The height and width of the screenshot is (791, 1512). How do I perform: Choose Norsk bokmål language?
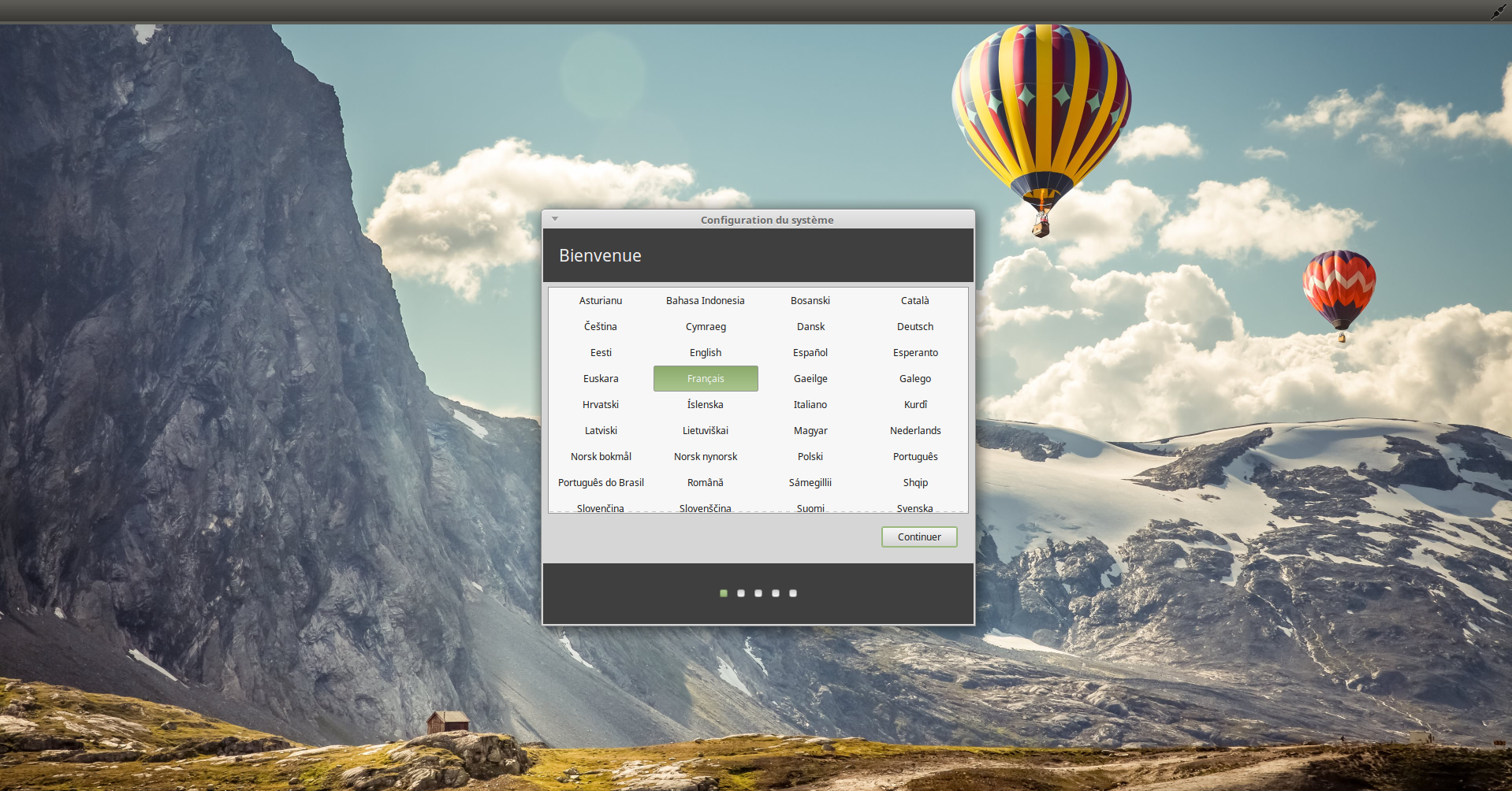pyautogui.click(x=601, y=457)
